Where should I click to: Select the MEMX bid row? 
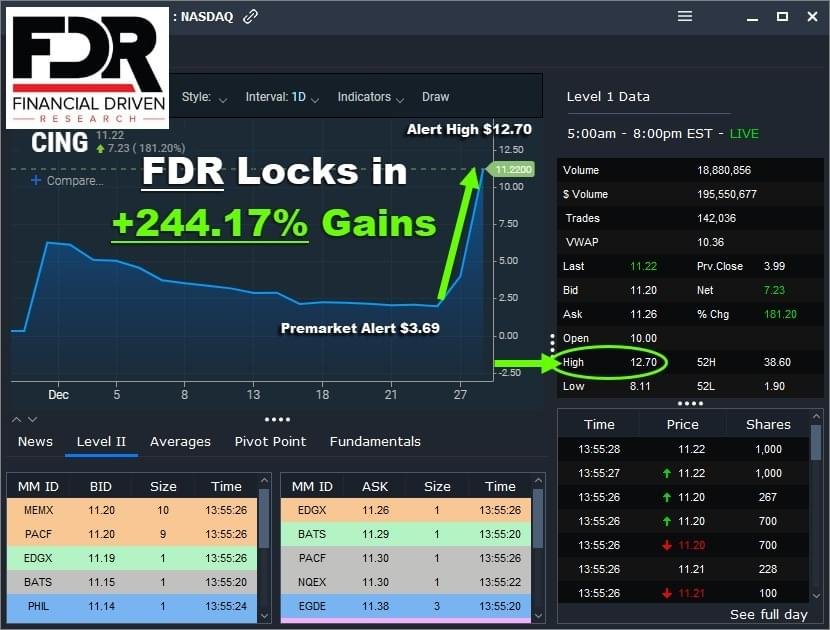132,510
